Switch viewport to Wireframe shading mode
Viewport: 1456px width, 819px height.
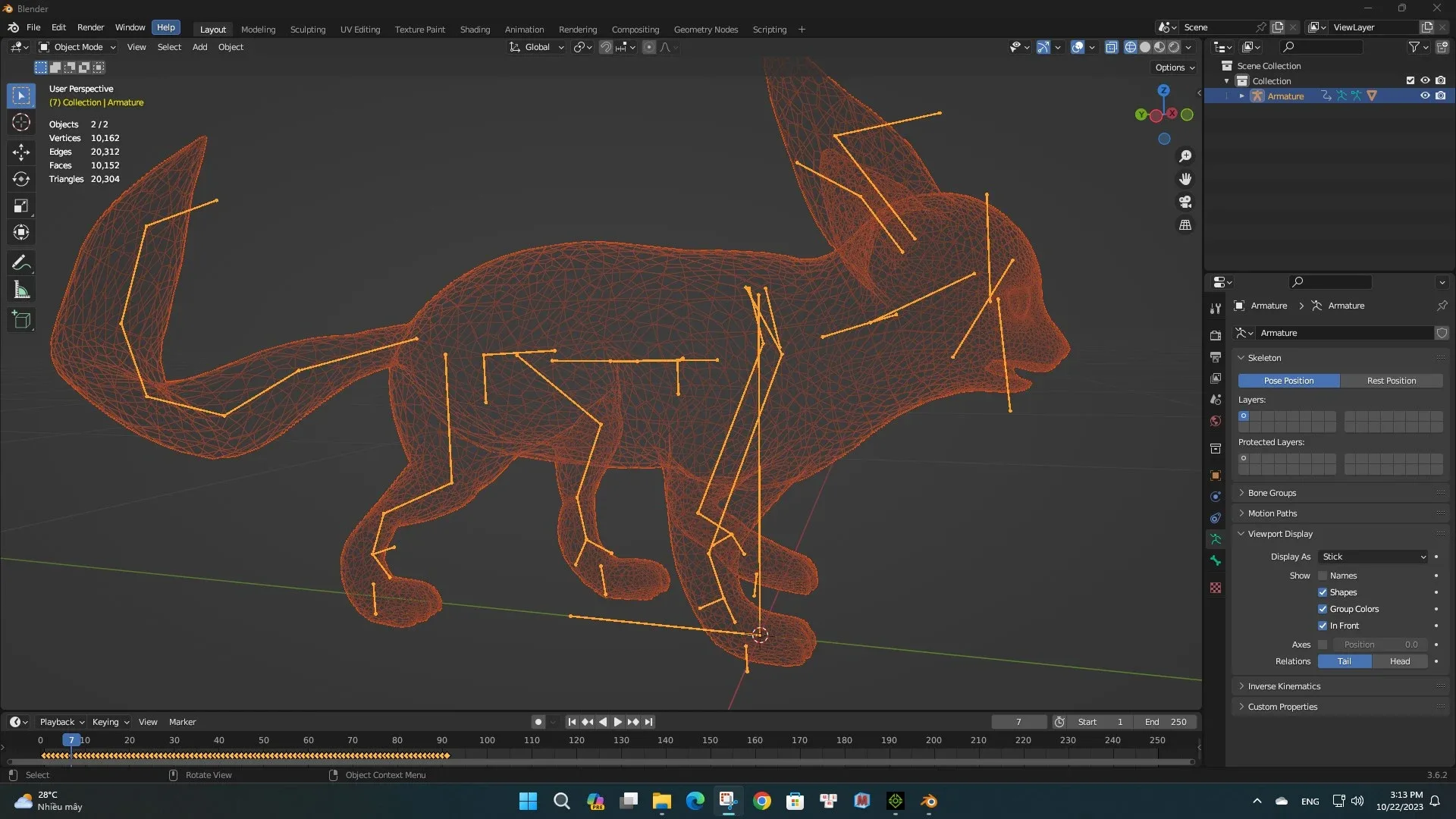click(x=1130, y=47)
